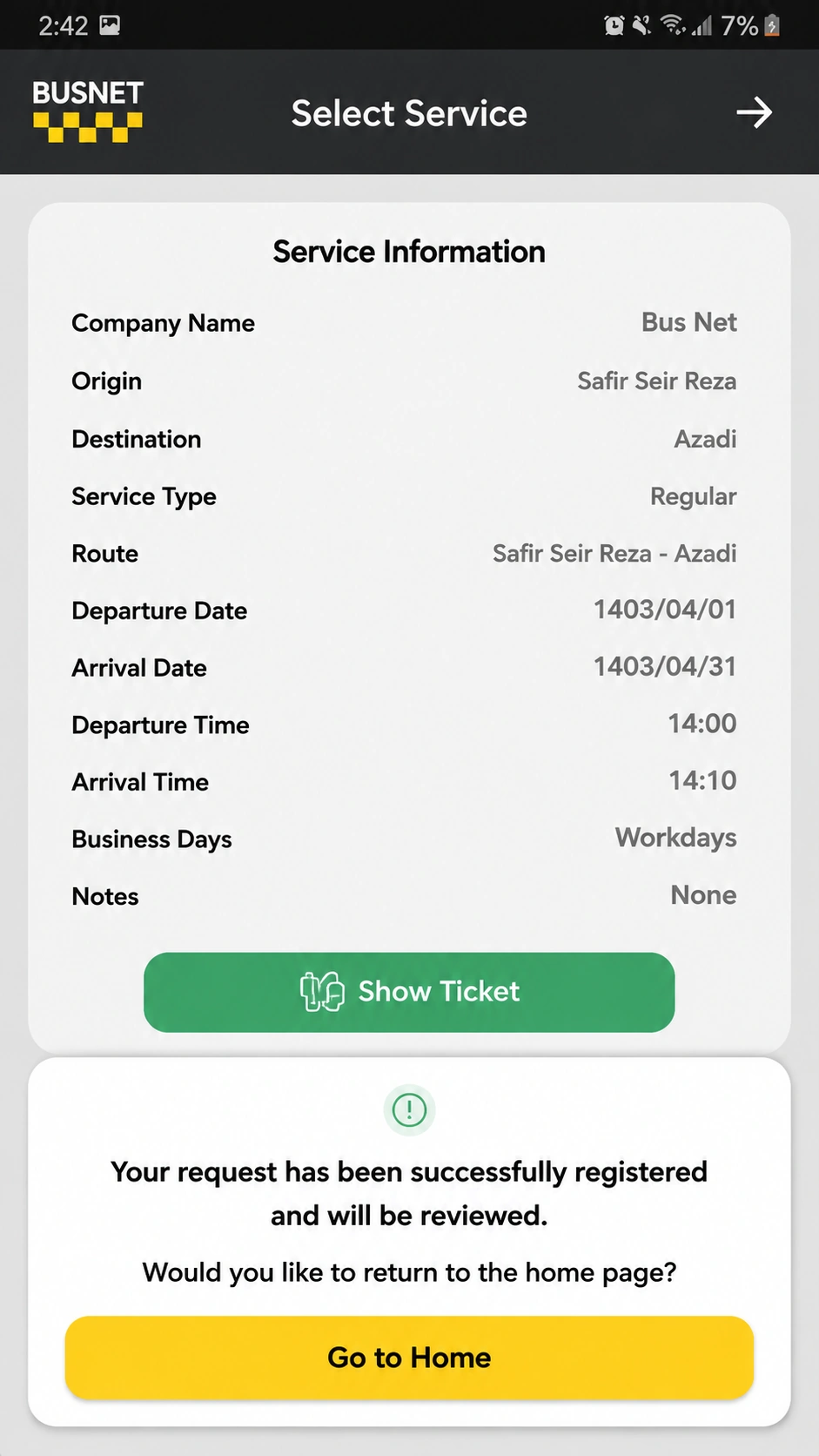This screenshot has height=1456, width=819.
Task: Select the Select Service title
Action: point(409,113)
